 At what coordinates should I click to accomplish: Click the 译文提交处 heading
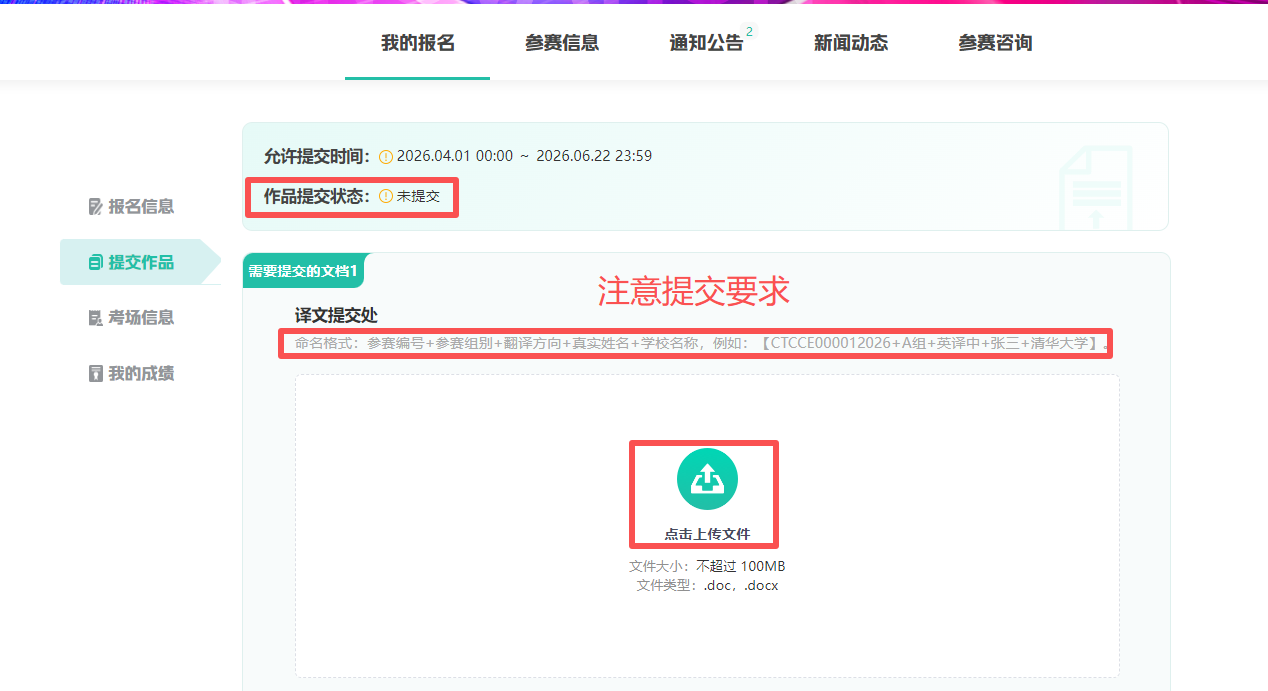click(335, 315)
